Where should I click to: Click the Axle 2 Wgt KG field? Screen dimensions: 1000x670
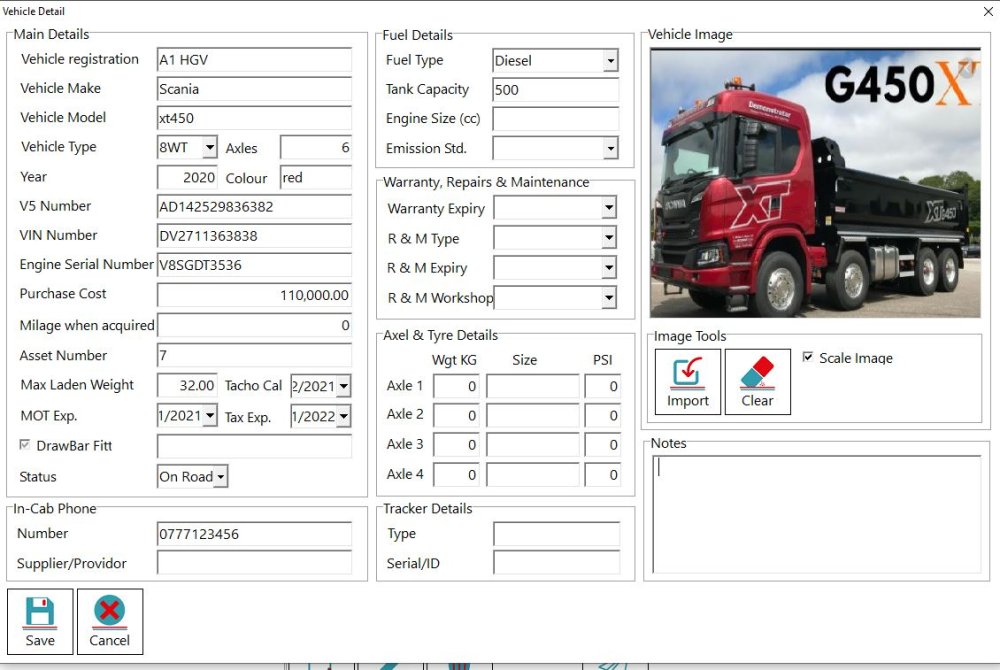pyautogui.click(x=456, y=416)
